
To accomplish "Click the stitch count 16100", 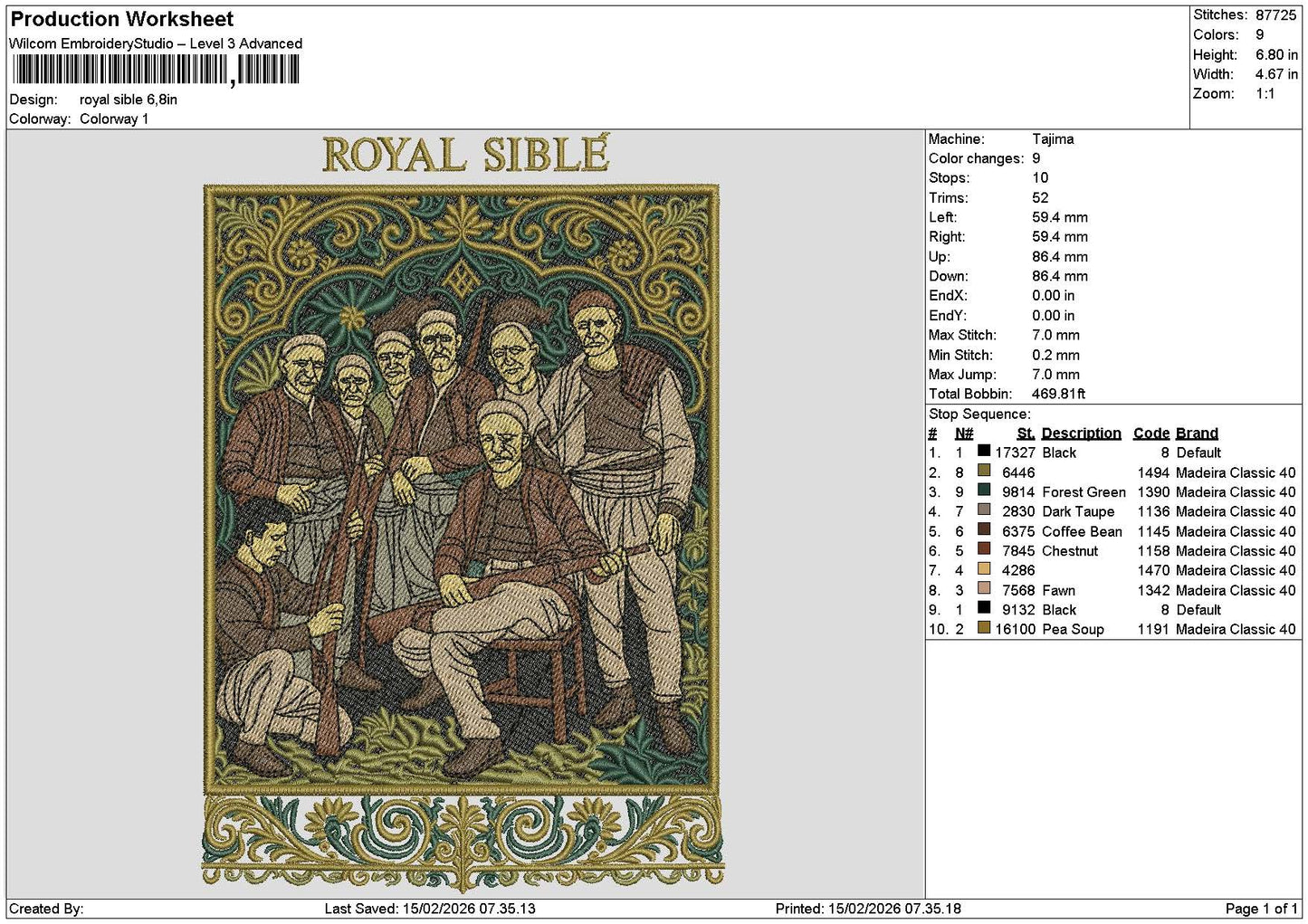I will tap(1015, 630).
